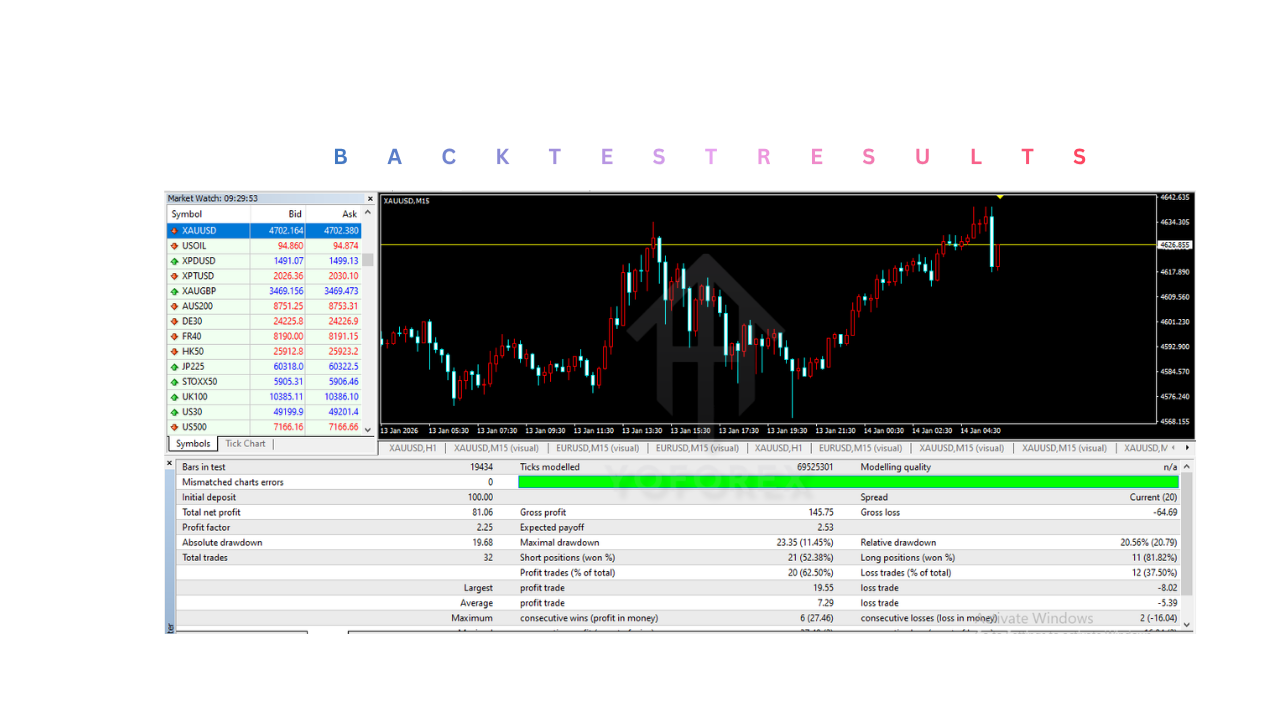
Task: Click the right scroll arrow on chart tab bar
Action: tap(1188, 449)
